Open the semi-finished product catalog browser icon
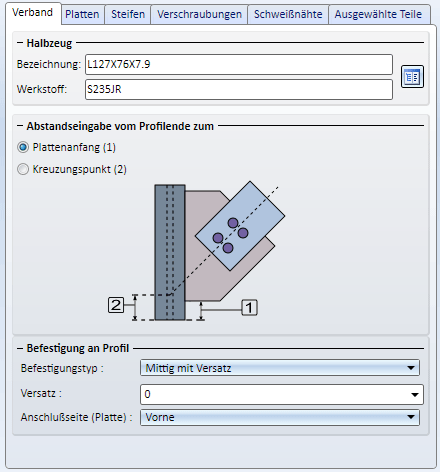The height and width of the screenshot is (472, 440). (x=412, y=77)
